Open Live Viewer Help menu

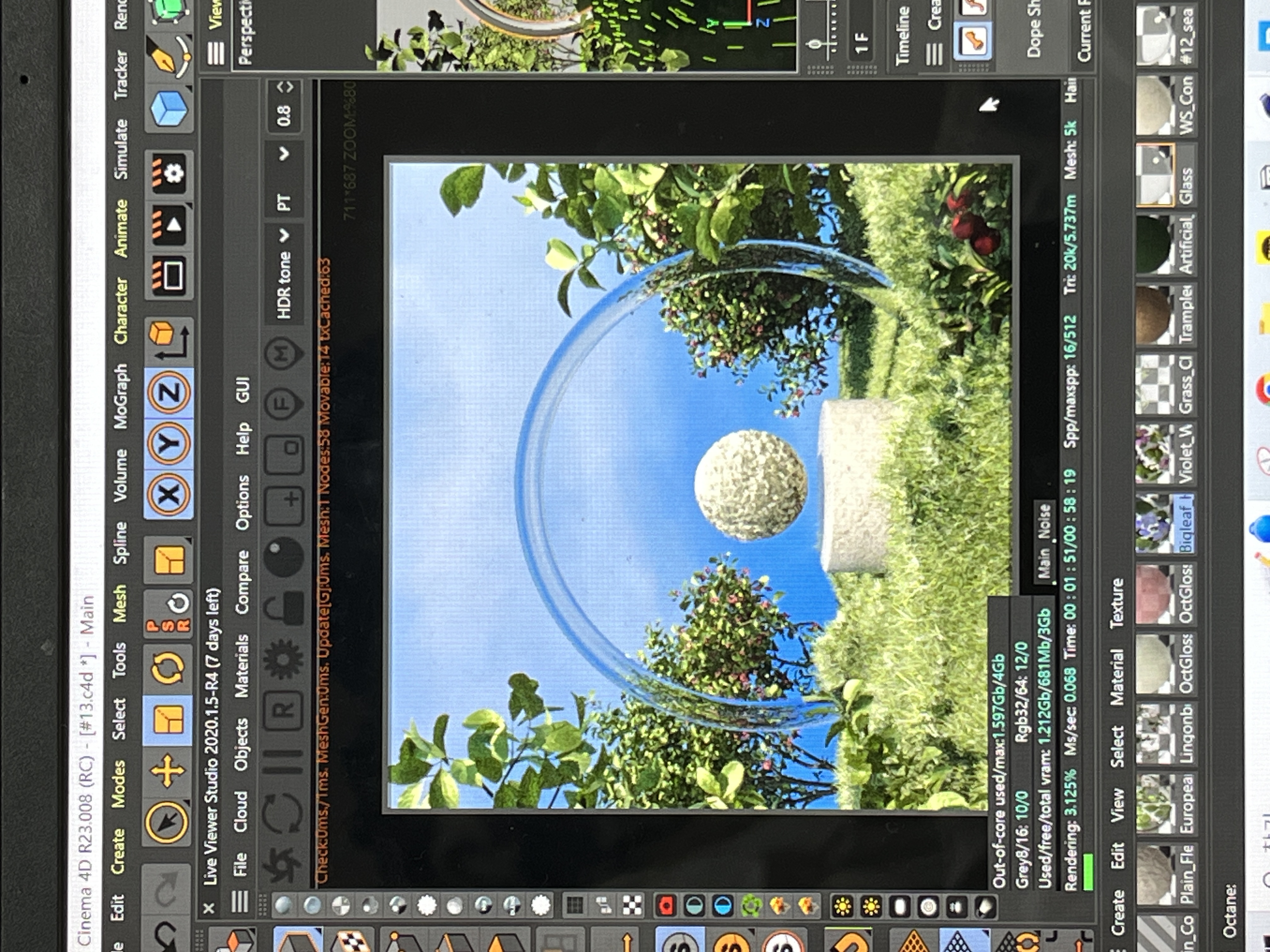[x=243, y=439]
